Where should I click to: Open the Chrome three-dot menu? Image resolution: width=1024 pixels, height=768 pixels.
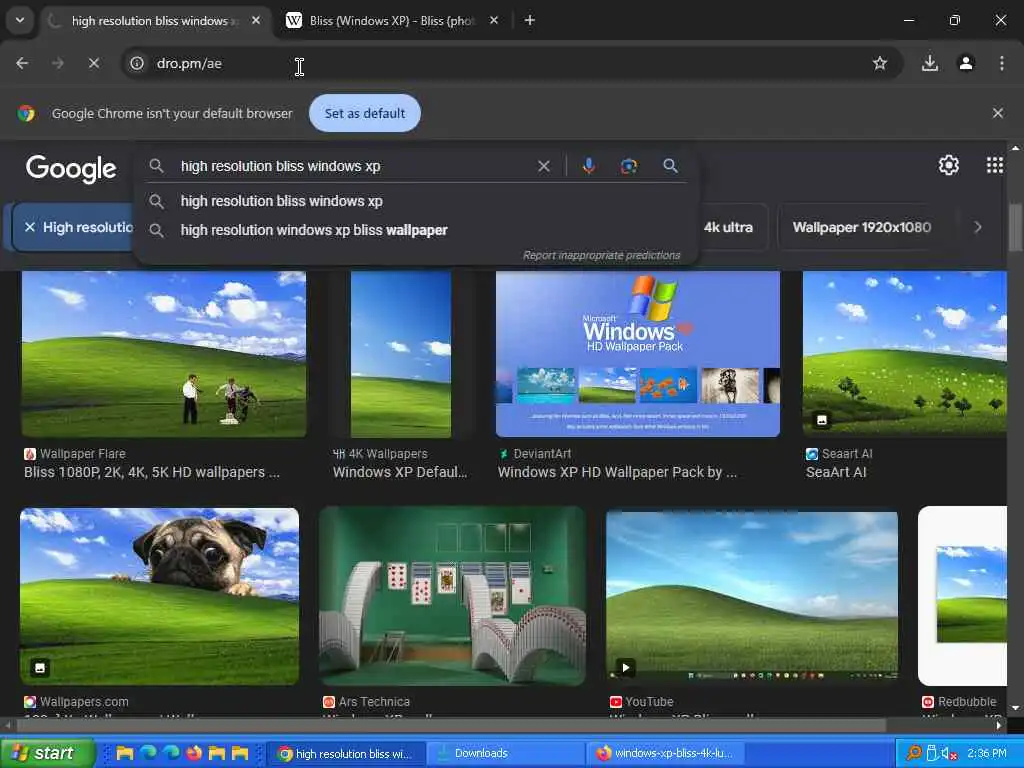pos(1001,63)
